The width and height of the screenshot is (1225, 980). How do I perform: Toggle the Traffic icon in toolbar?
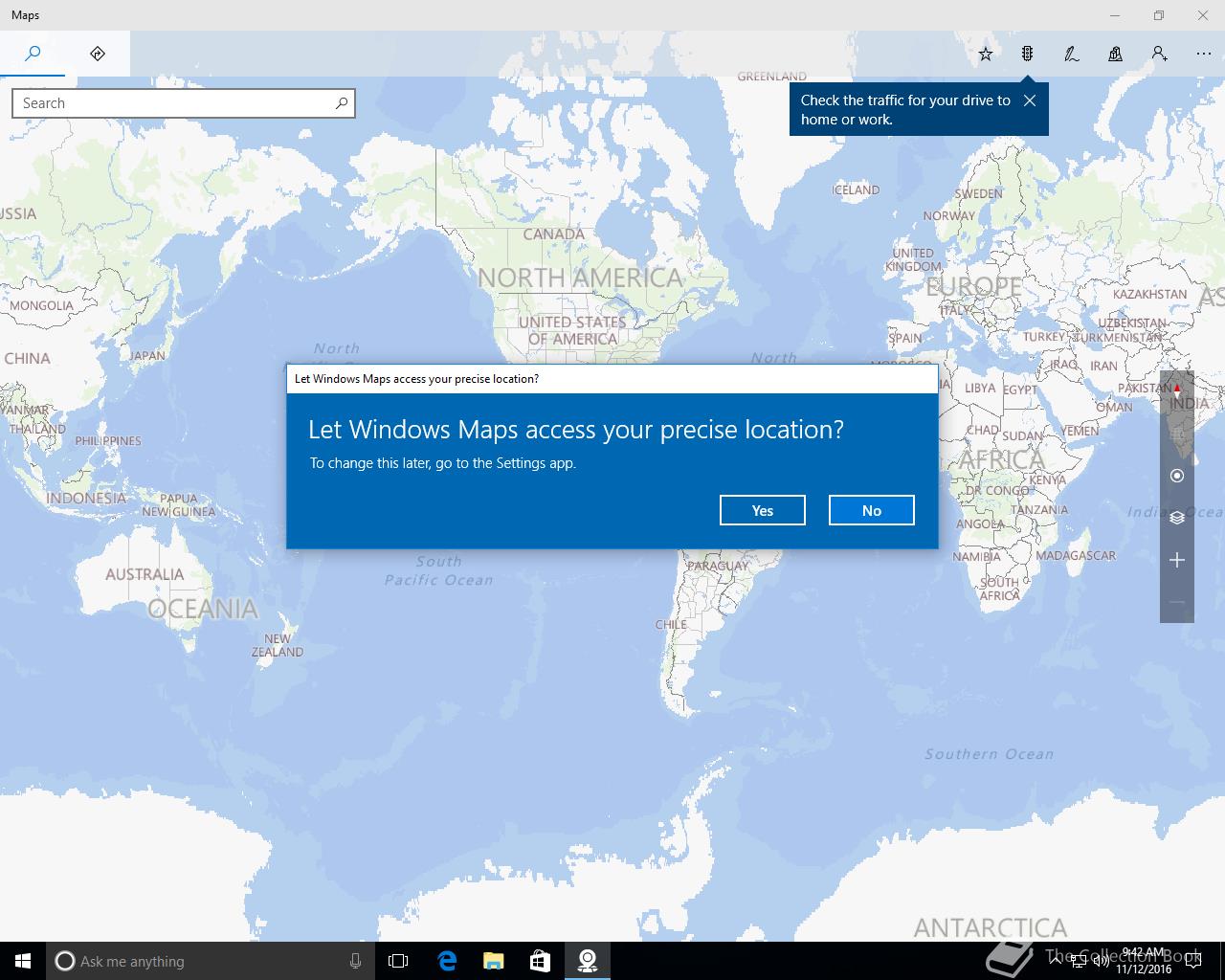(1027, 54)
